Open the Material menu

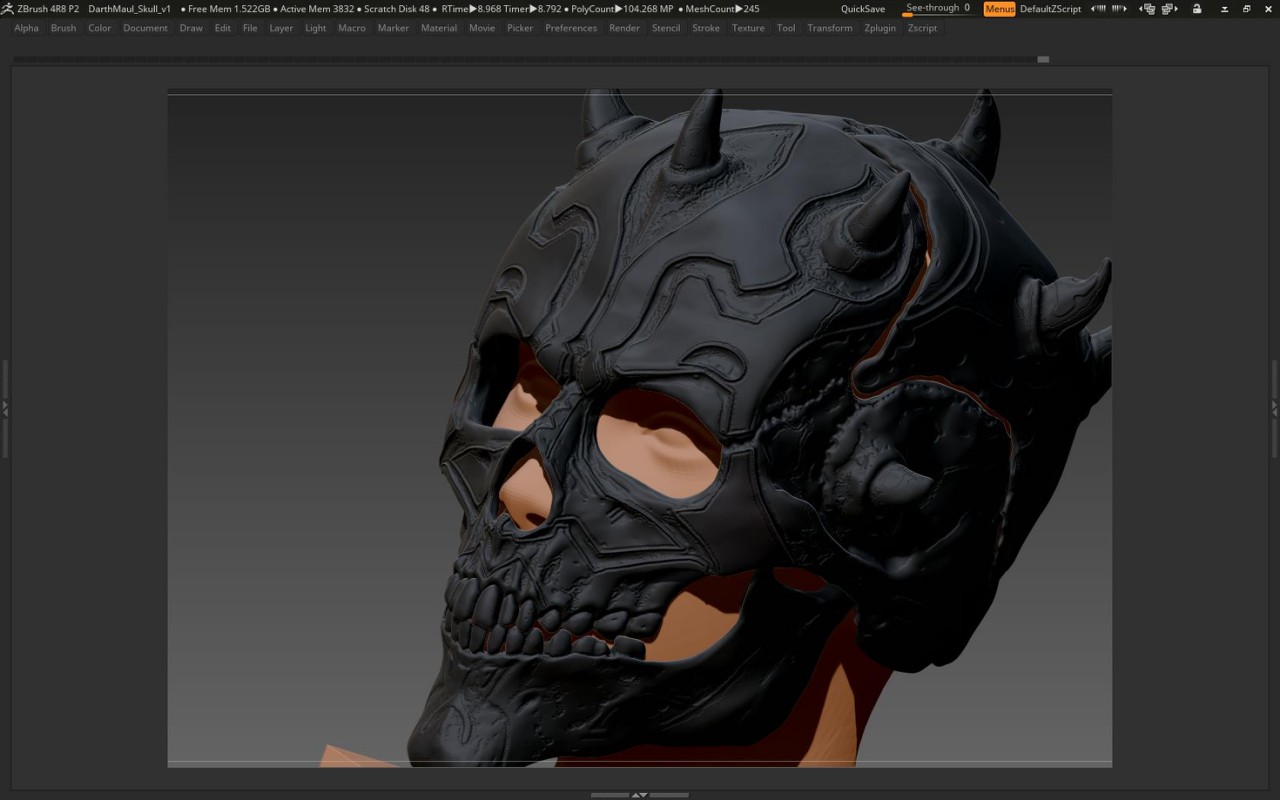coord(438,28)
